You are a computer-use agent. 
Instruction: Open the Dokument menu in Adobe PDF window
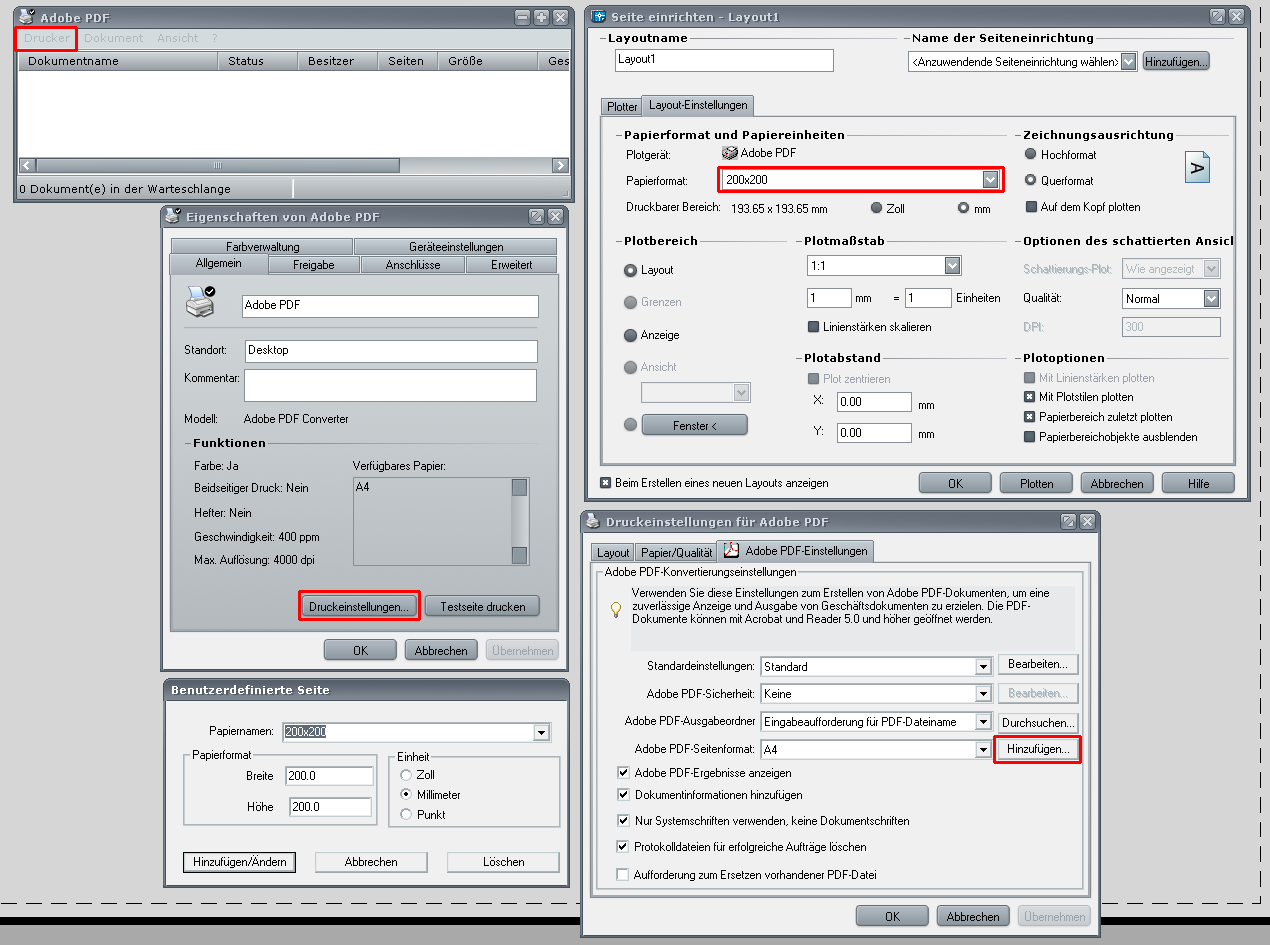click(114, 38)
